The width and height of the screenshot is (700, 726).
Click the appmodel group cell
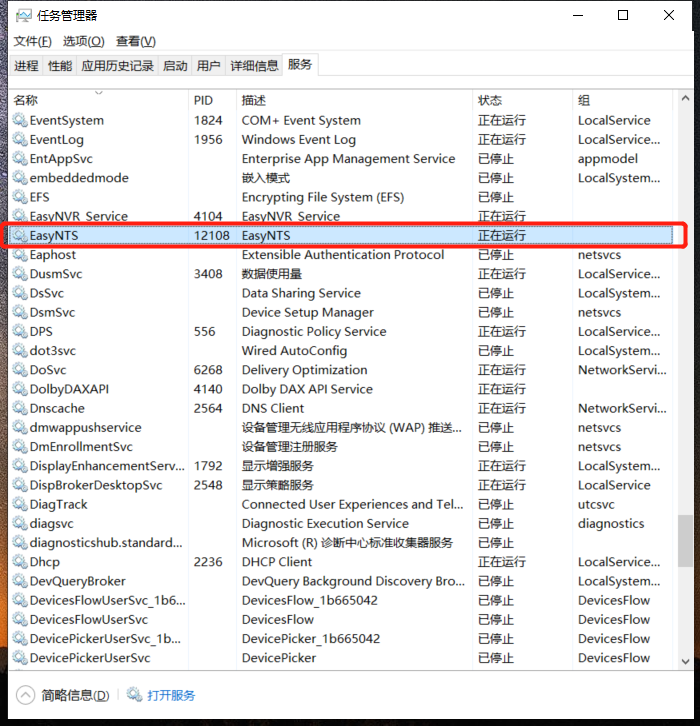pyautogui.click(x=607, y=159)
